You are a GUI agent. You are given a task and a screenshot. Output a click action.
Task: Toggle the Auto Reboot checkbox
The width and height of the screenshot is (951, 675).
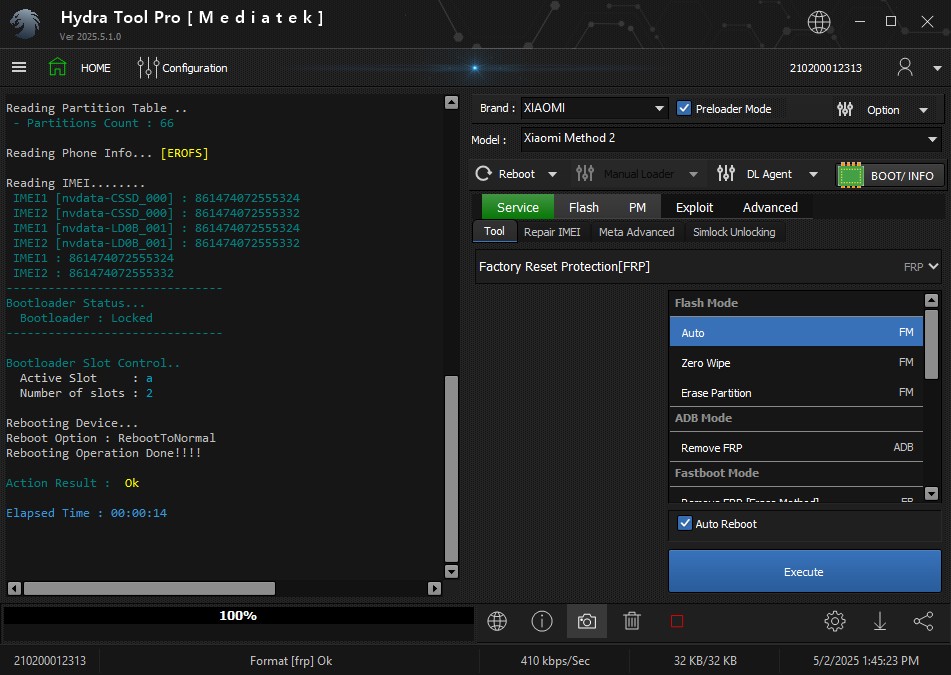[x=684, y=523]
